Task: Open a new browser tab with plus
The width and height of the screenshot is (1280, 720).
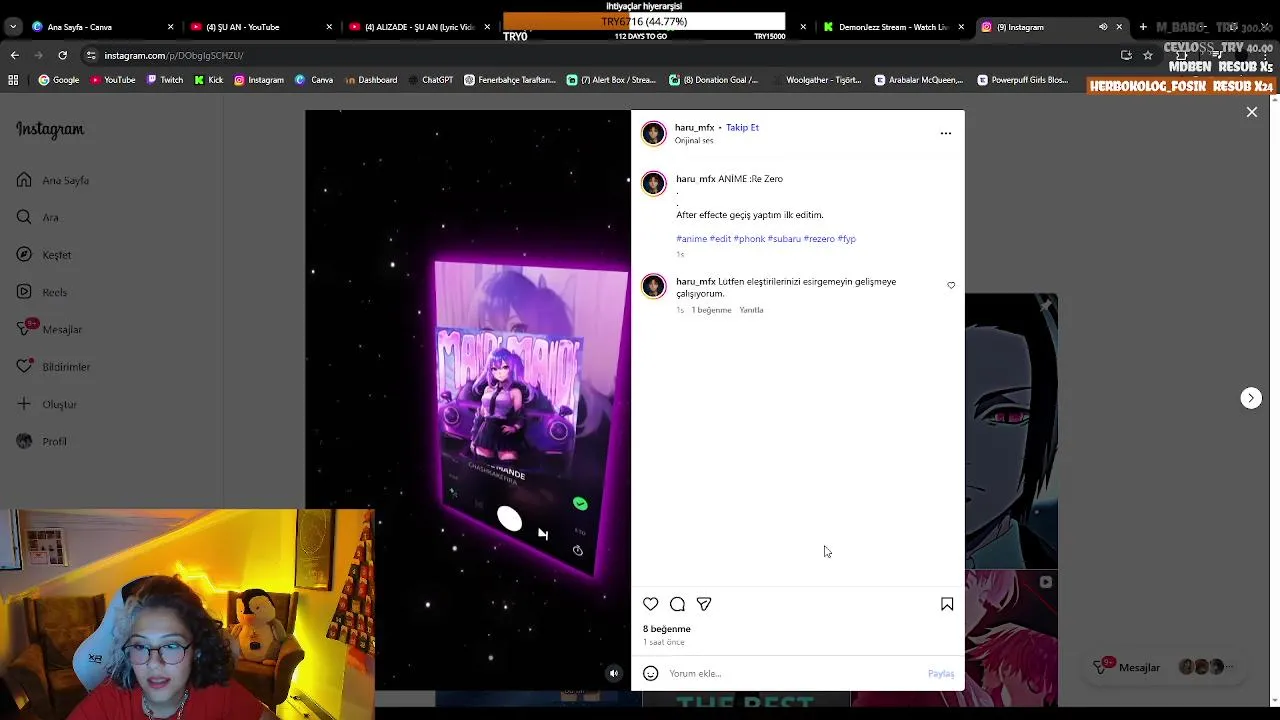Action: [1143, 27]
